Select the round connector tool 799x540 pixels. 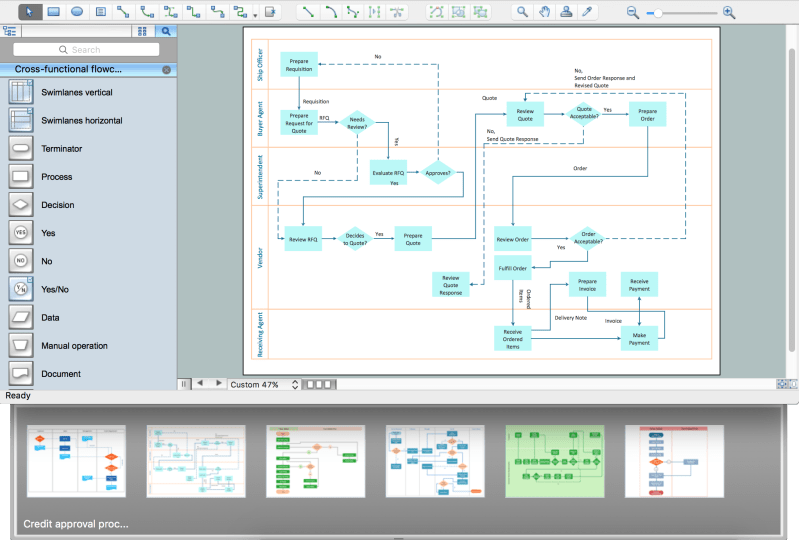(217, 11)
